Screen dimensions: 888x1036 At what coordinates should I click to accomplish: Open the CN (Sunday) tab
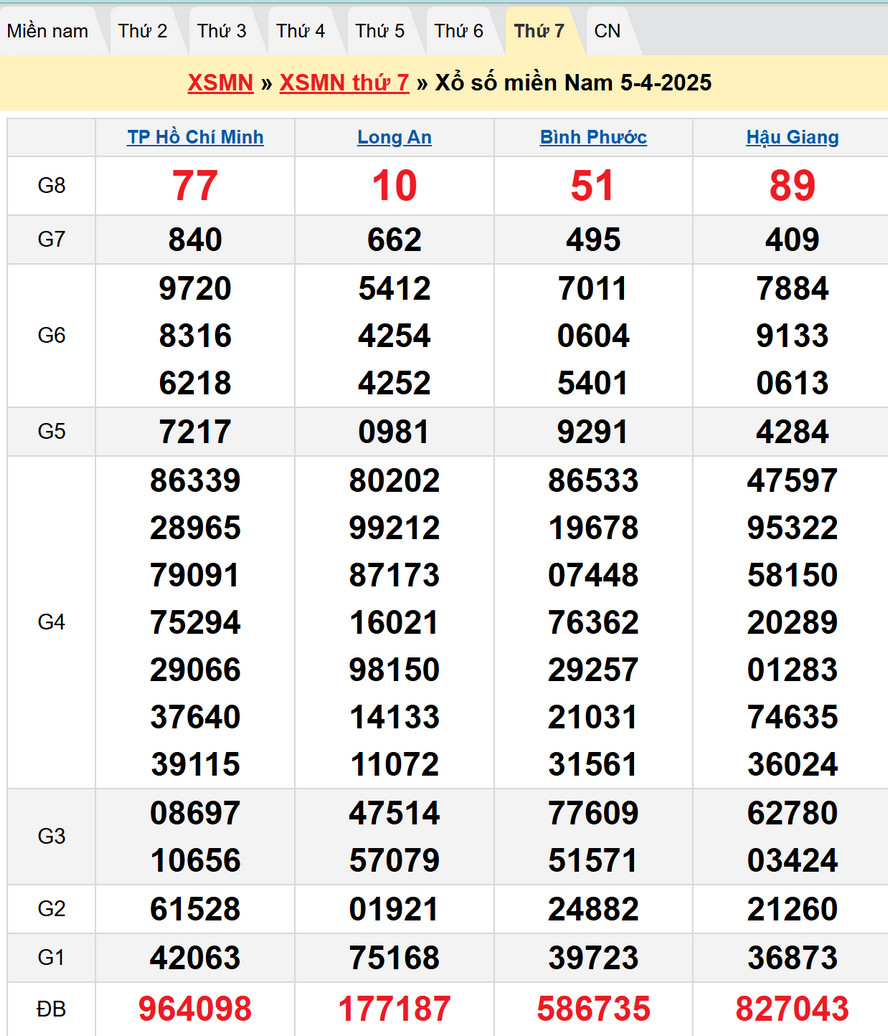tap(607, 31)
